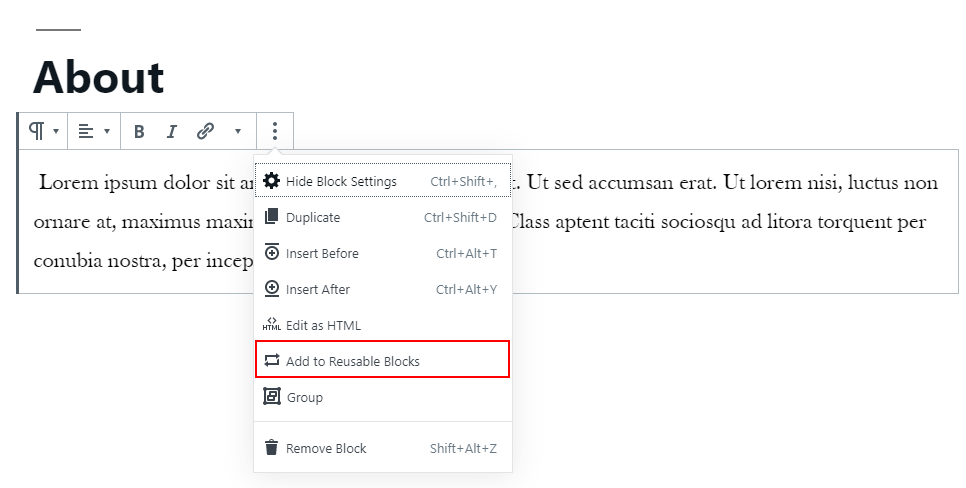Screen dimensions: 966x488
Task: Click the Insert Before icon
Action: point(272,252)
